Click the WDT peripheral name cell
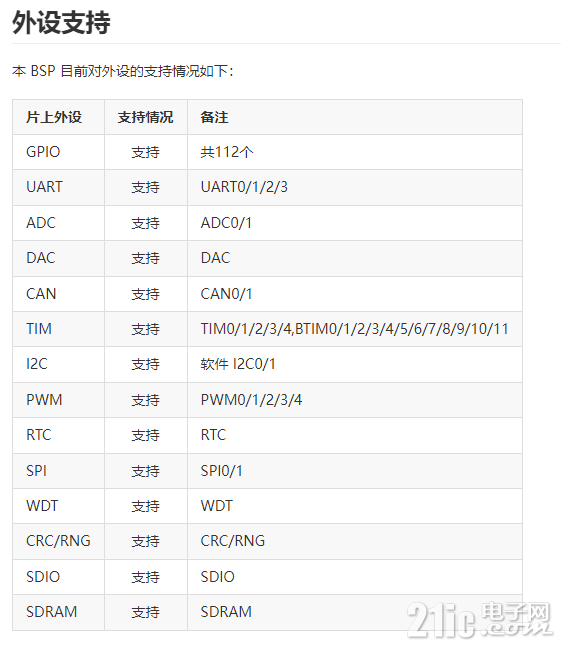561x645 pixels. pyautogui.click(x=58, y=506)
